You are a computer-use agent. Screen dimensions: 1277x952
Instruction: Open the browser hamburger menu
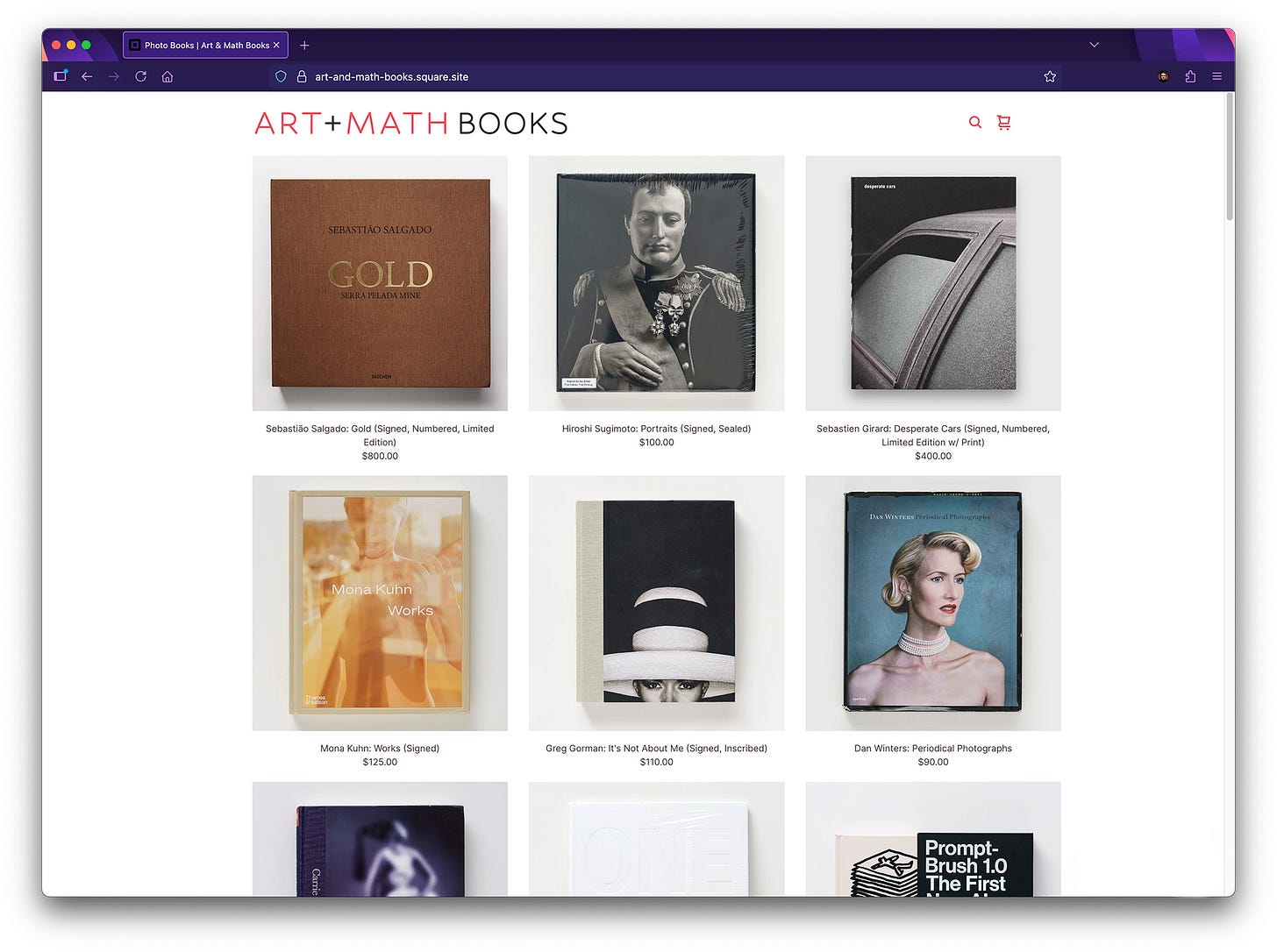[x=1217, y=77]
